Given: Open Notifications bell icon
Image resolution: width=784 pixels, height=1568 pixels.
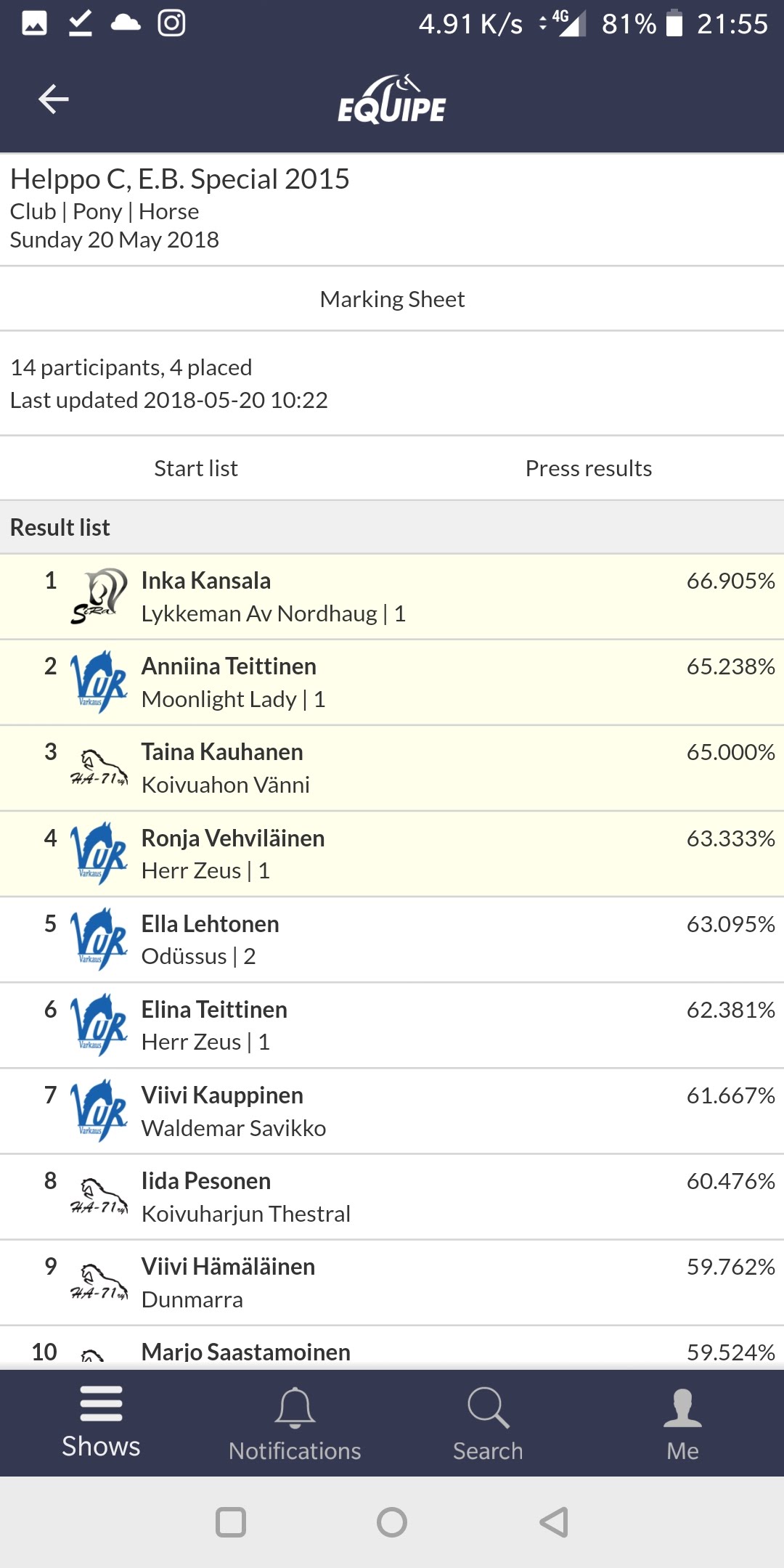Looking at the screenshot, I should tap(295, 1408).
